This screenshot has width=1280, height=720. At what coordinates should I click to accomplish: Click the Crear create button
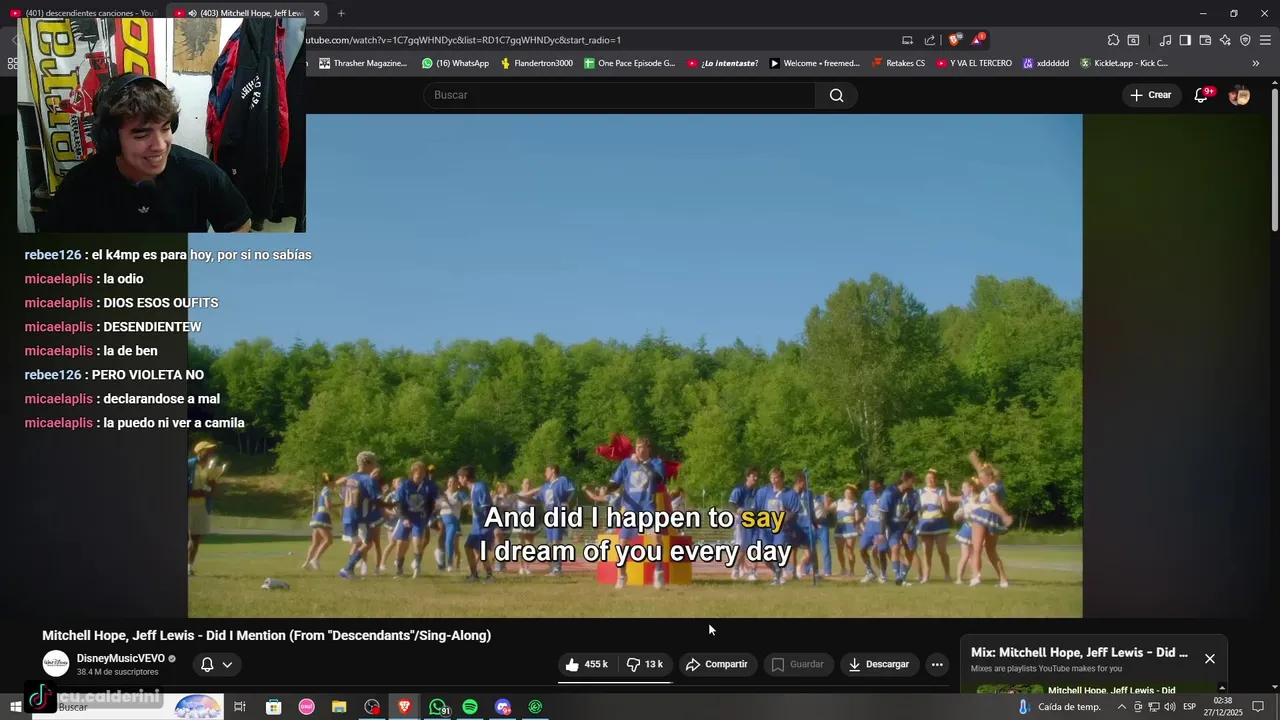(1151, 95)
